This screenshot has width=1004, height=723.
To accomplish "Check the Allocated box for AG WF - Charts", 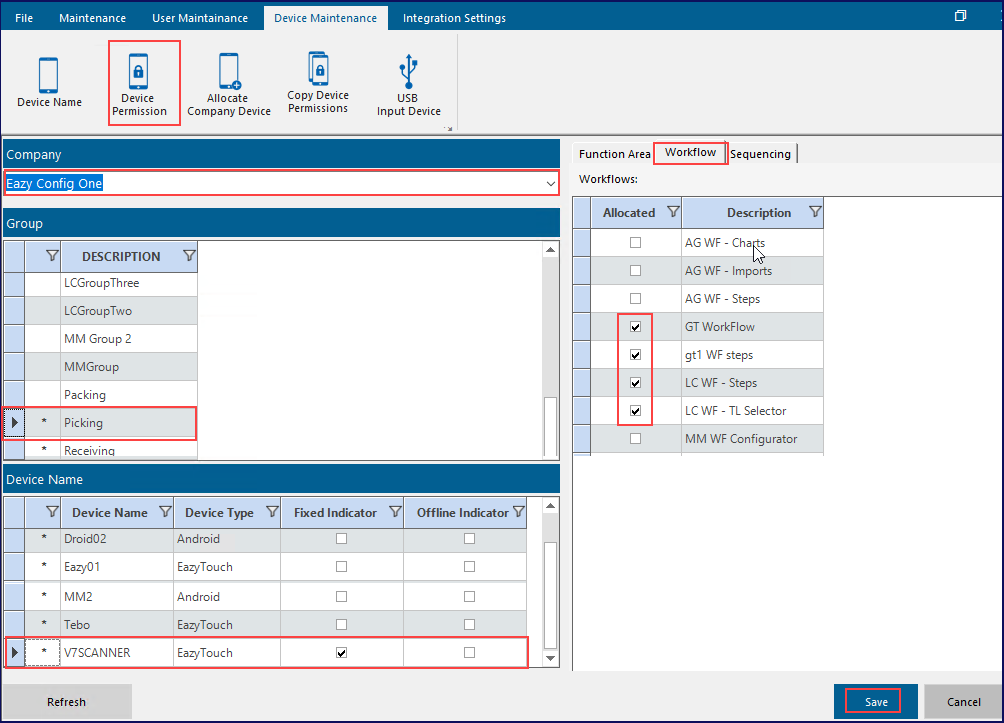I will point(635,242).
